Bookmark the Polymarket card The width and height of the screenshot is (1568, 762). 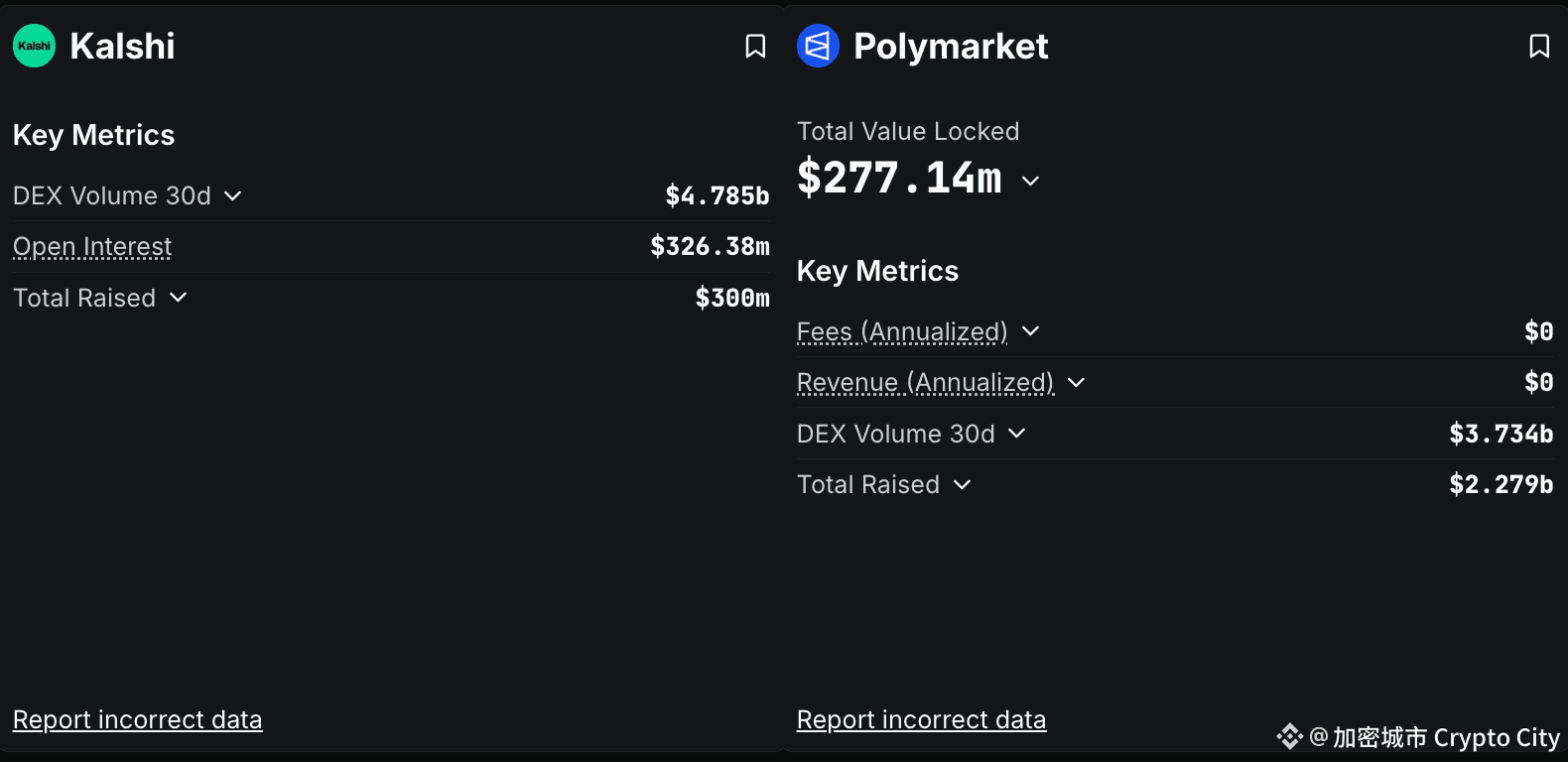pyautogui.click(x=1539, y=47)
